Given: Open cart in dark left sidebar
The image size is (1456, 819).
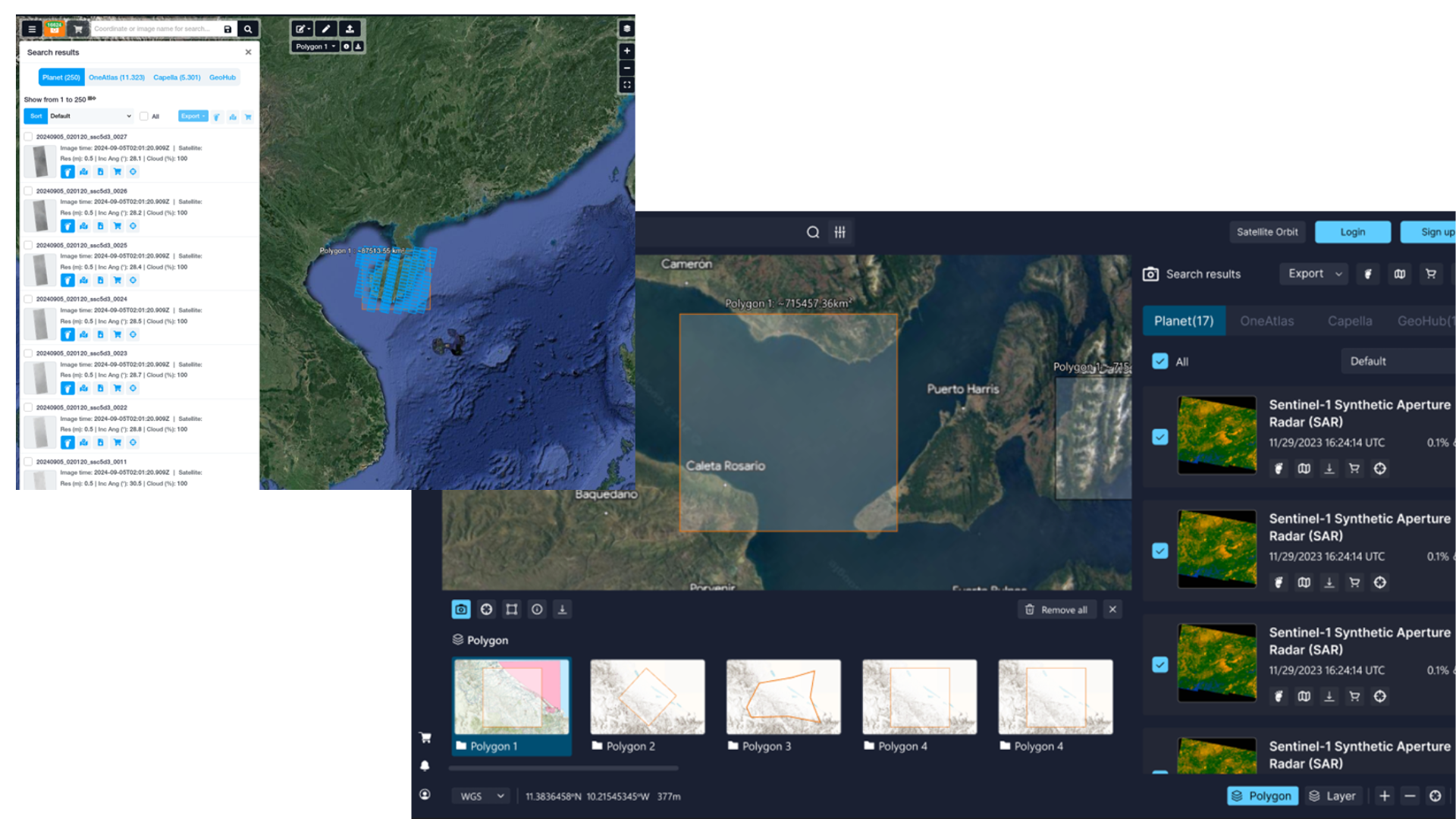Looking at the screenshot, I should tap(425, 737).
